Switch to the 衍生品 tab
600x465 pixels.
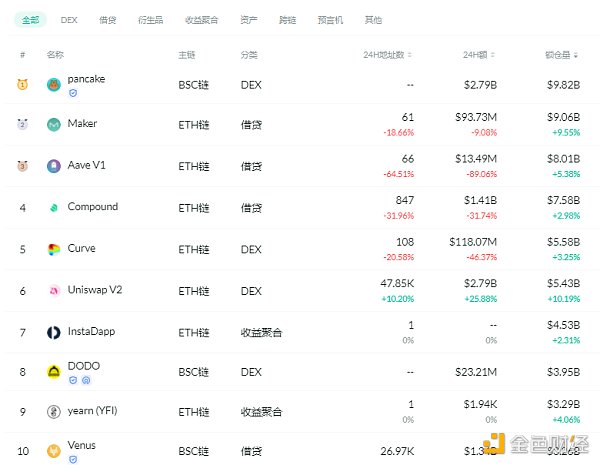pos(149,19)
